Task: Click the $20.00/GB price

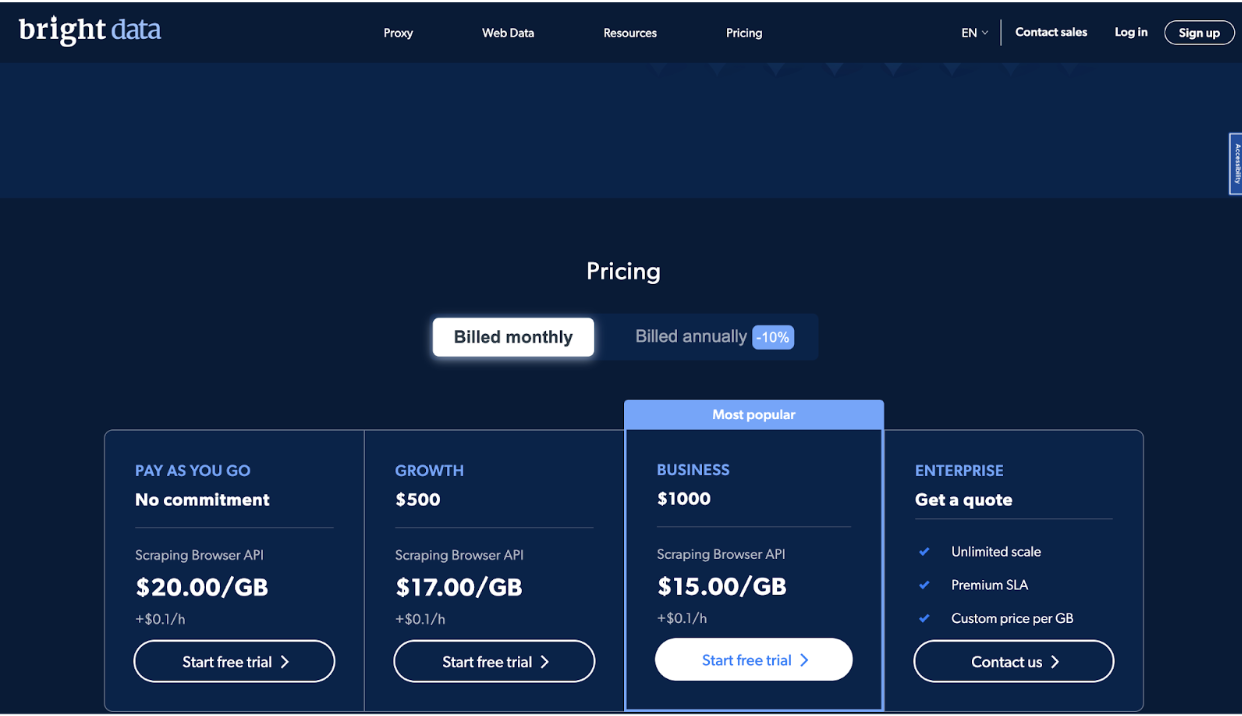Action: click(202, 587)
